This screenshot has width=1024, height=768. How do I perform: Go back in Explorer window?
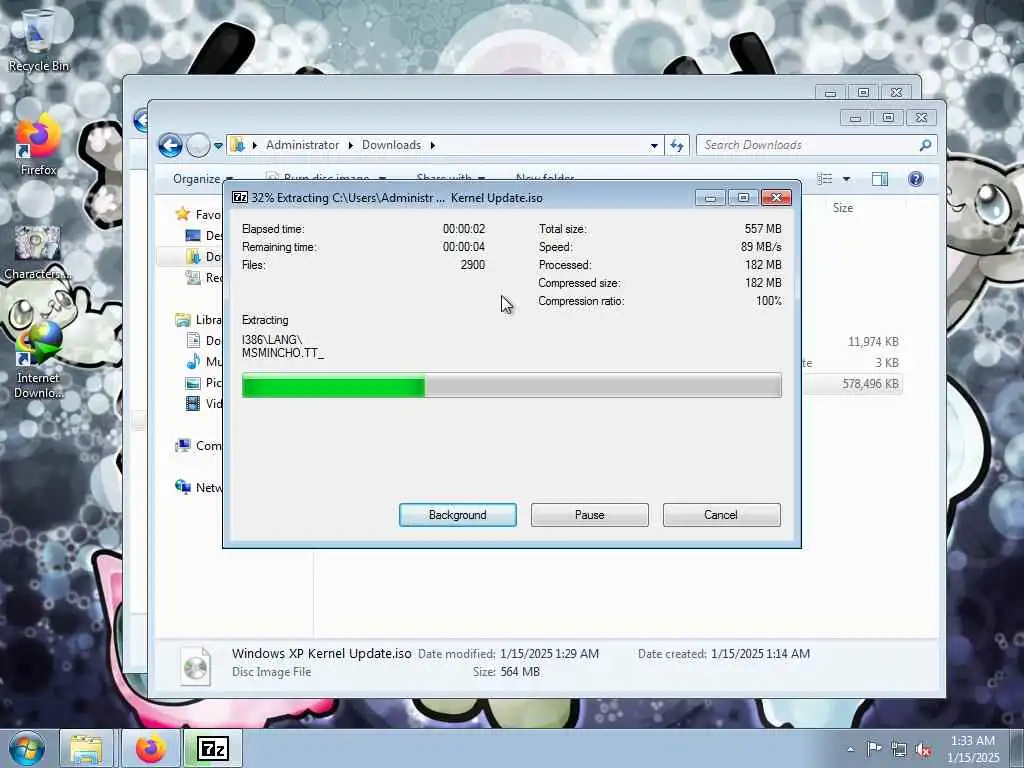tap(170, 145)
